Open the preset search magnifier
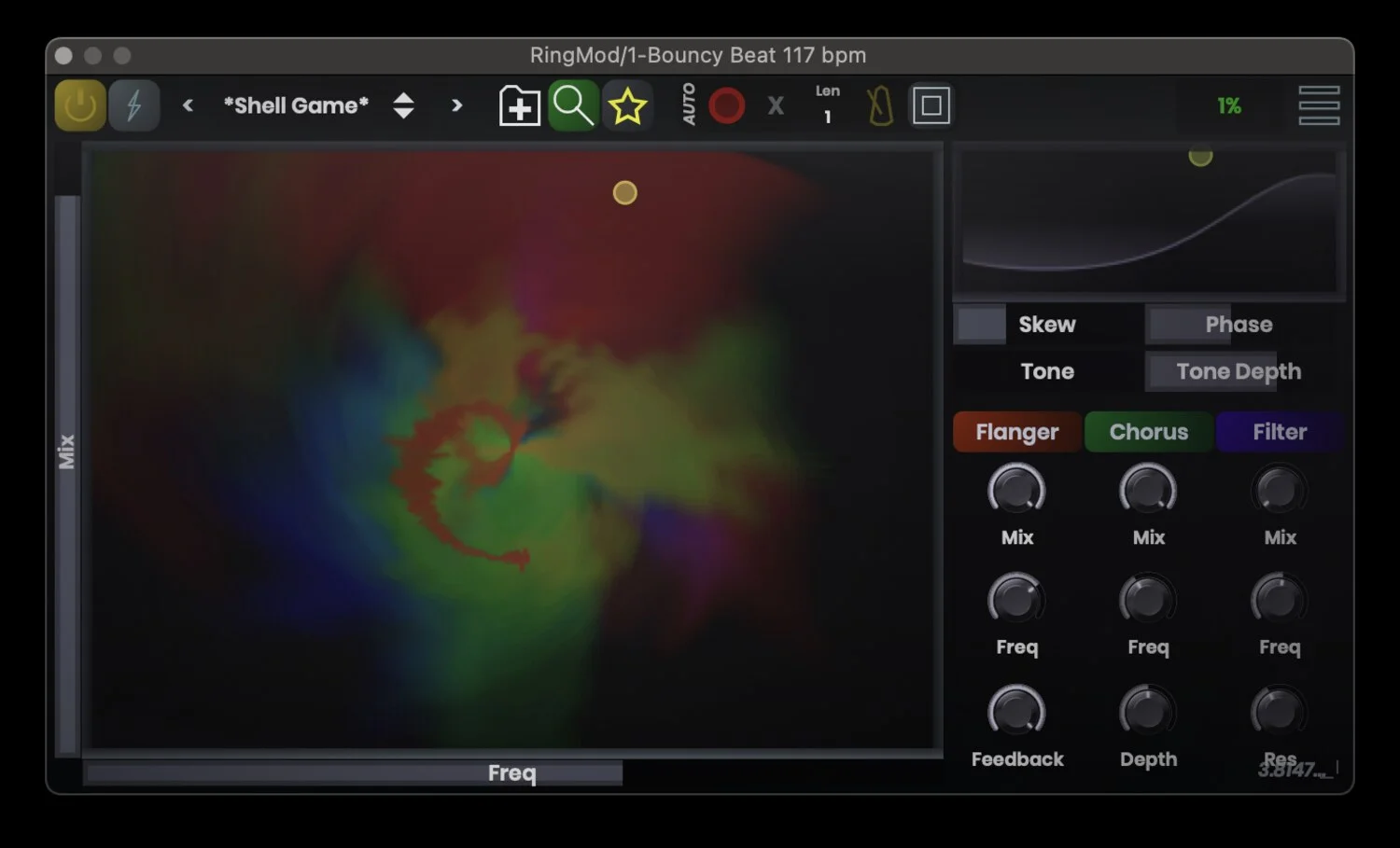The width and height of the screenshot is (1400, 848). click(x=573, y=105)
